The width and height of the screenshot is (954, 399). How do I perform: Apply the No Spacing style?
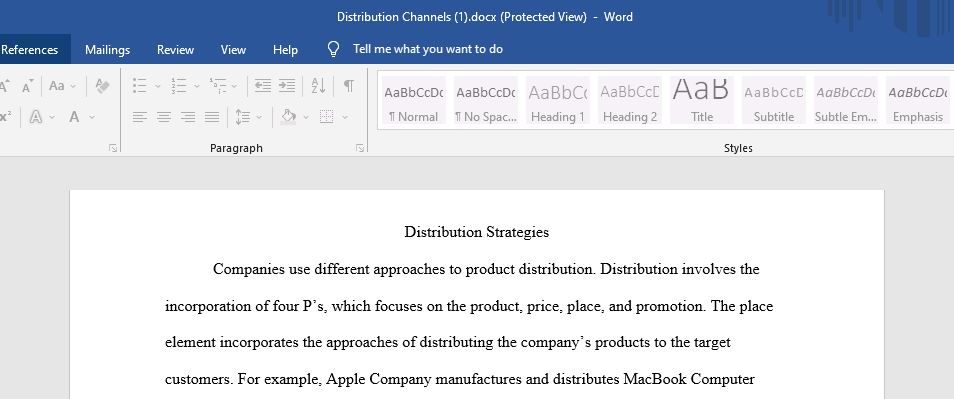(x=486, y=100)
